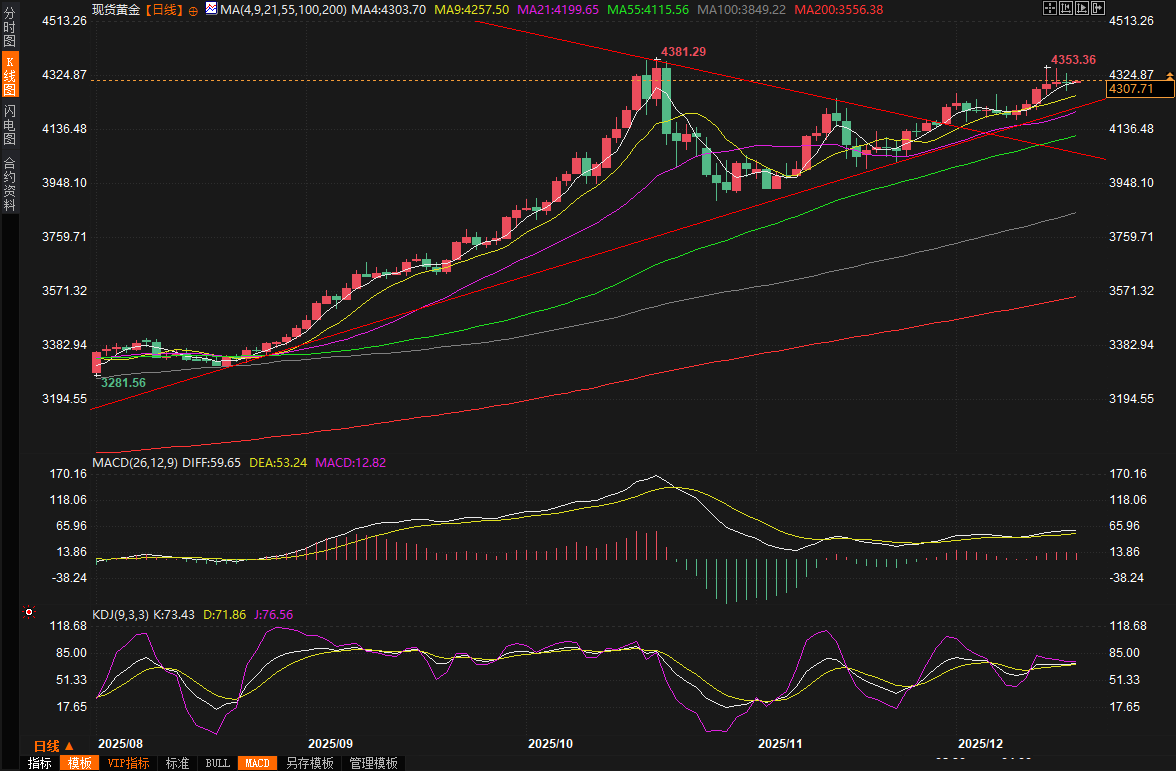Switch to the 分时图 tab
1176x771 pixels.
(9, 27)
